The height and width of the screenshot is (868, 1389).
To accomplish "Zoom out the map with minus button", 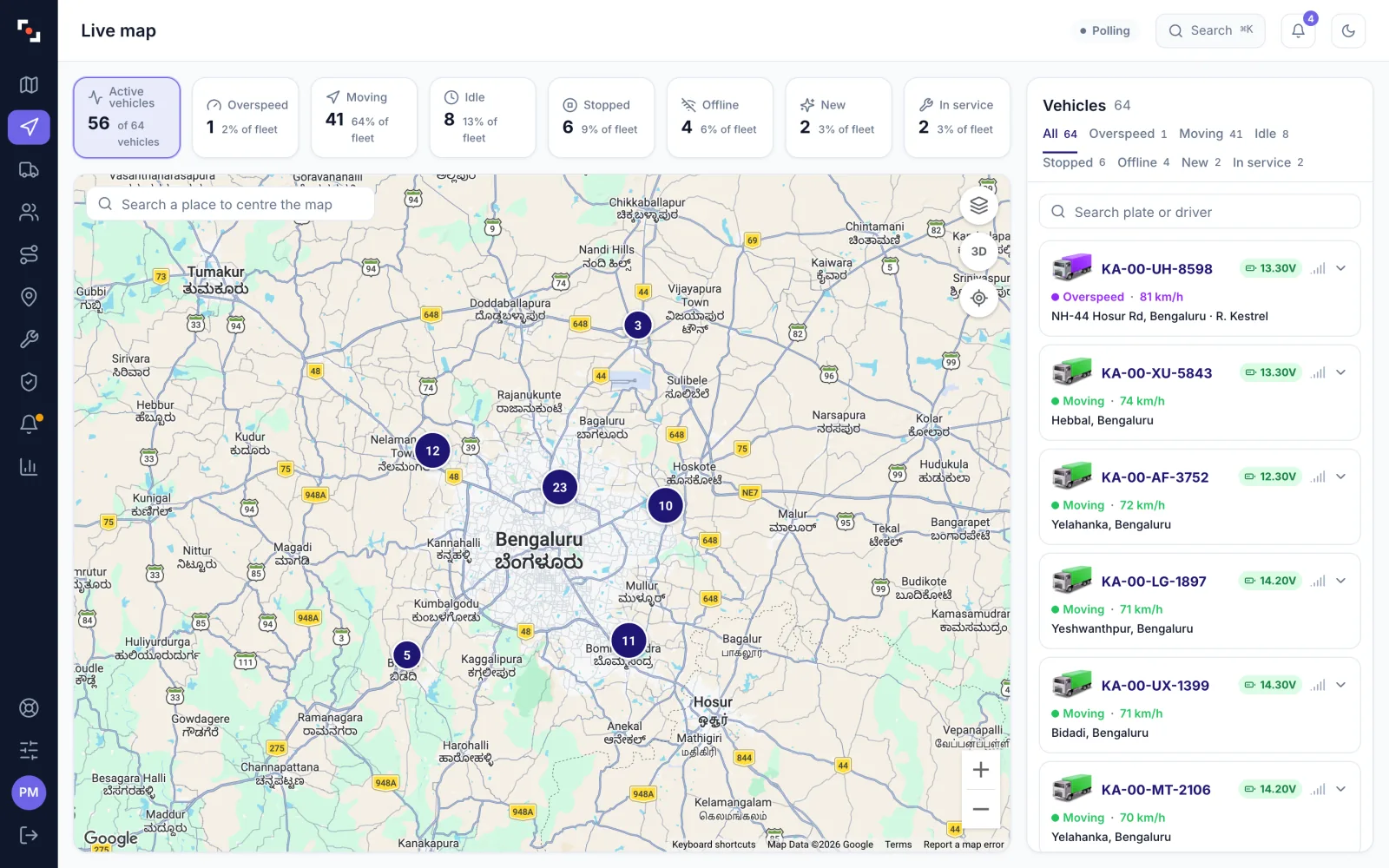I will coord(980,809).
